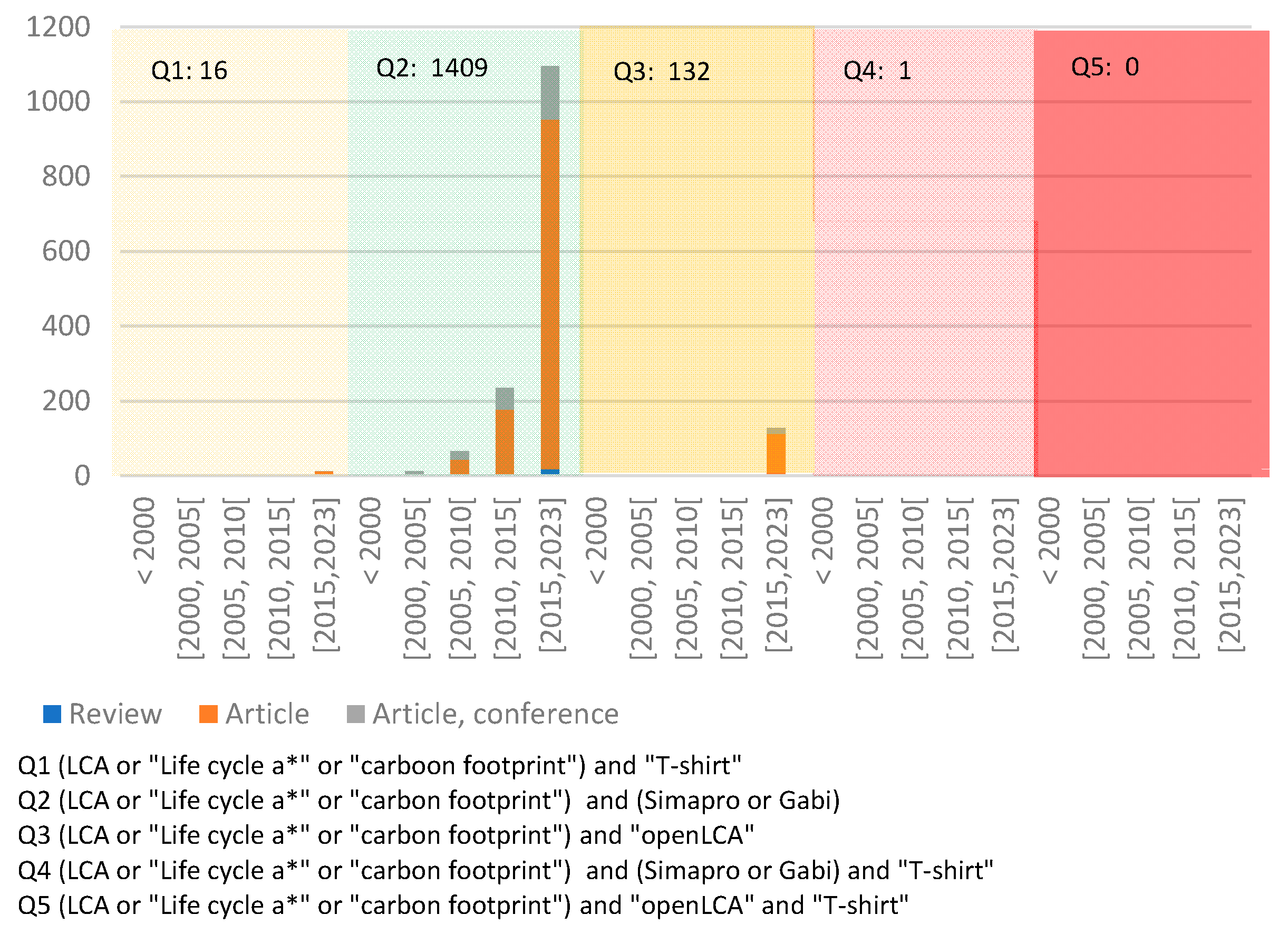Viewport: 1288px width, 934px height.
Task: Click the Q5 query description text line
Action: 463,906
